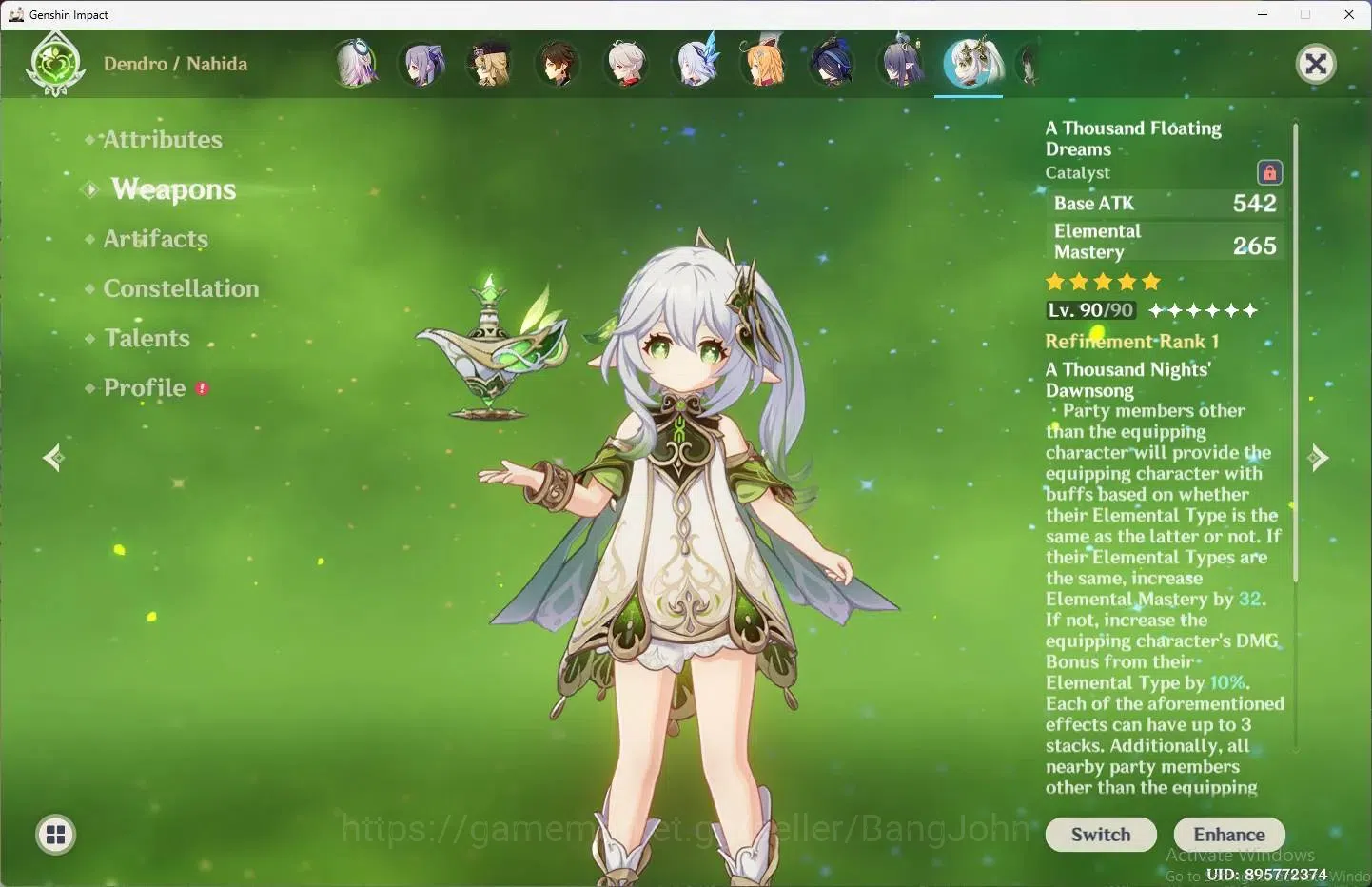Select the highlighted Nahida portrait
Viewport: 1372px width, 887px height.
970,64
